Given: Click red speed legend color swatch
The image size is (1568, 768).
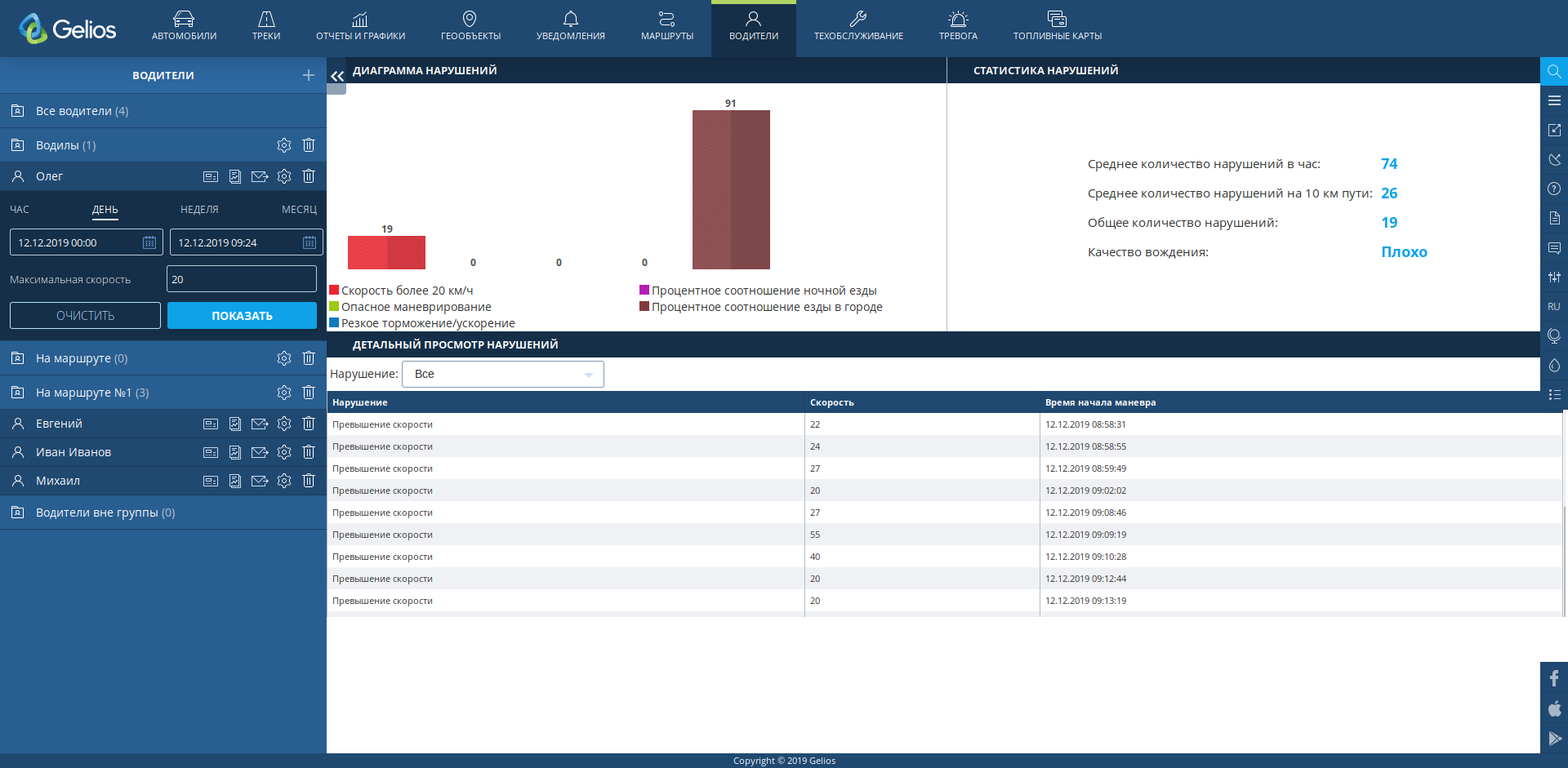Looking at the screenshot, I should tap(334, 291).
